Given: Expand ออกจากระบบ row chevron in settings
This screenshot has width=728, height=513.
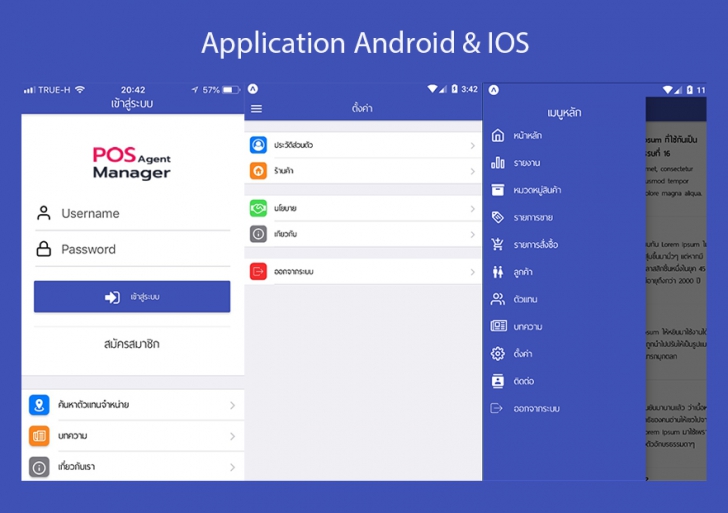Looking at the screenshot, I should 472,272.
